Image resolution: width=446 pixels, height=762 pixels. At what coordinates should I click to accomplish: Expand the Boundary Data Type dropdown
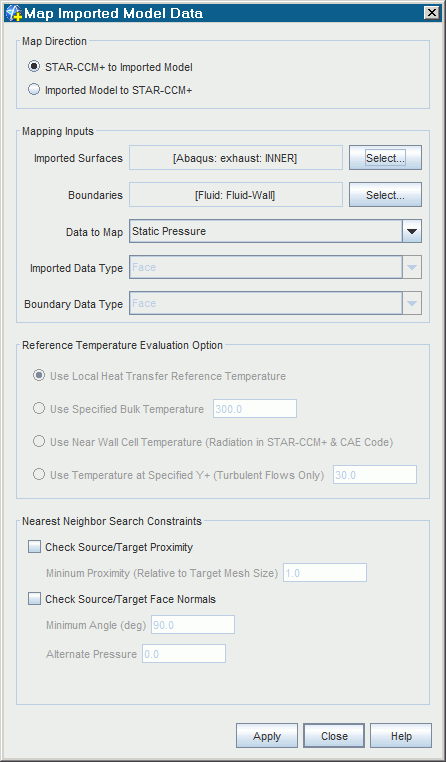pyautogui.click(x=412, y=304)
